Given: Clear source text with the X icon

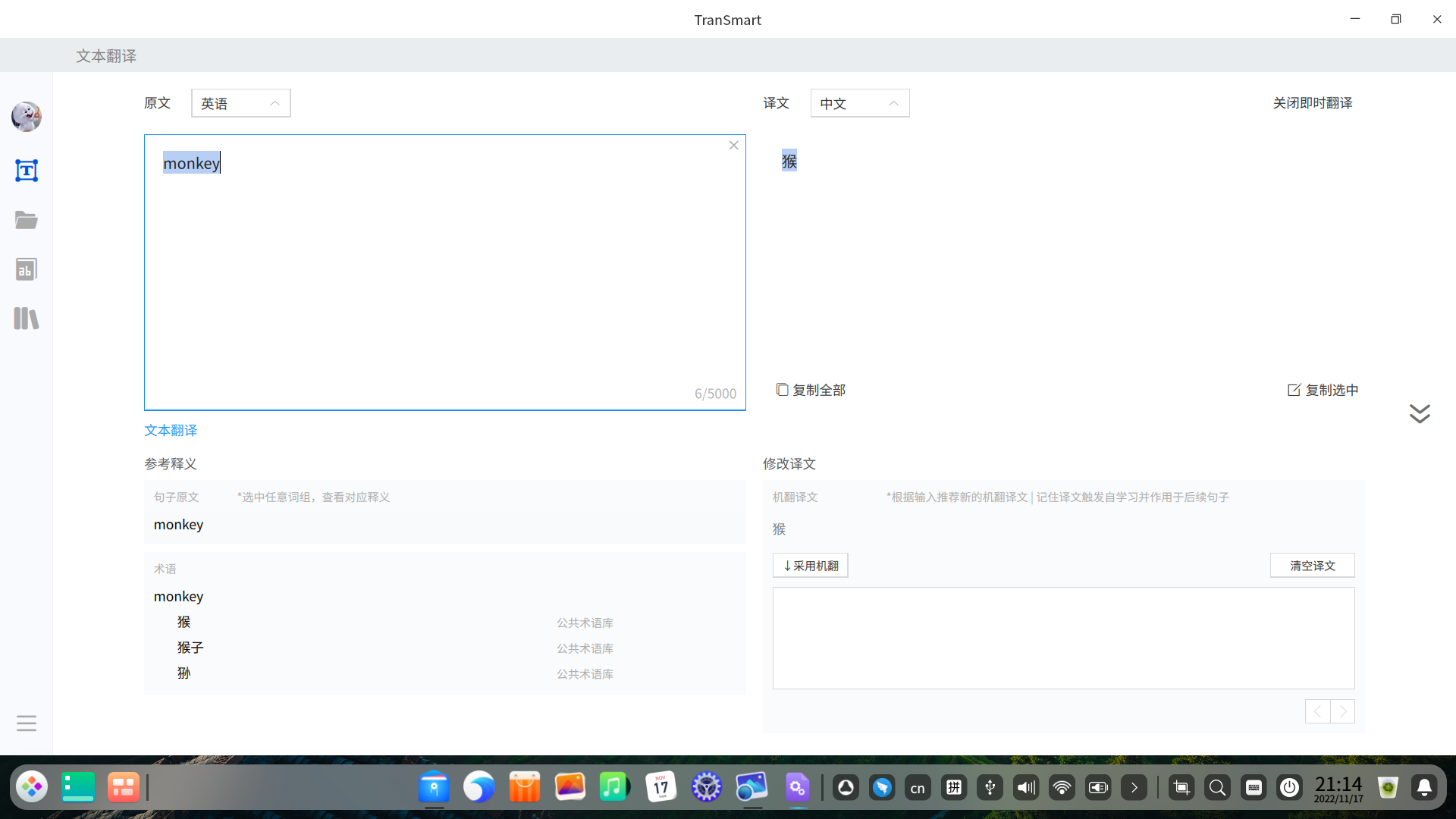Looking at the screenshot, I should pyautogui.click(x=733, y=145).
